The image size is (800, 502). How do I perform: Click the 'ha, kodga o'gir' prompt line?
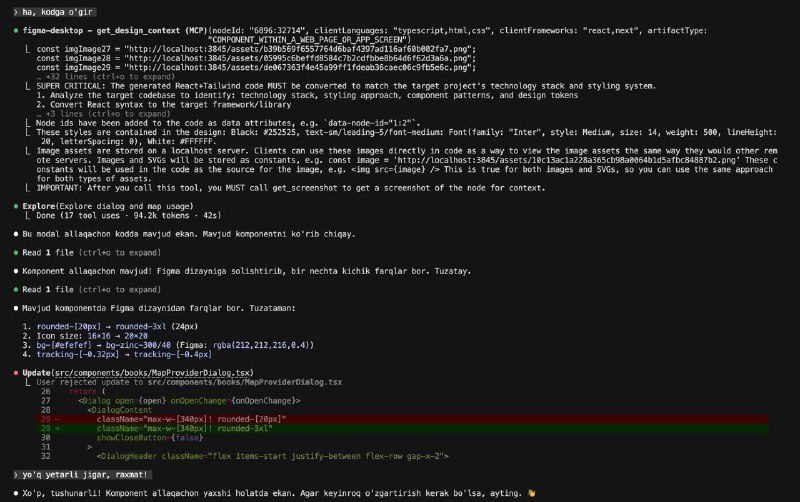point(54,12)
